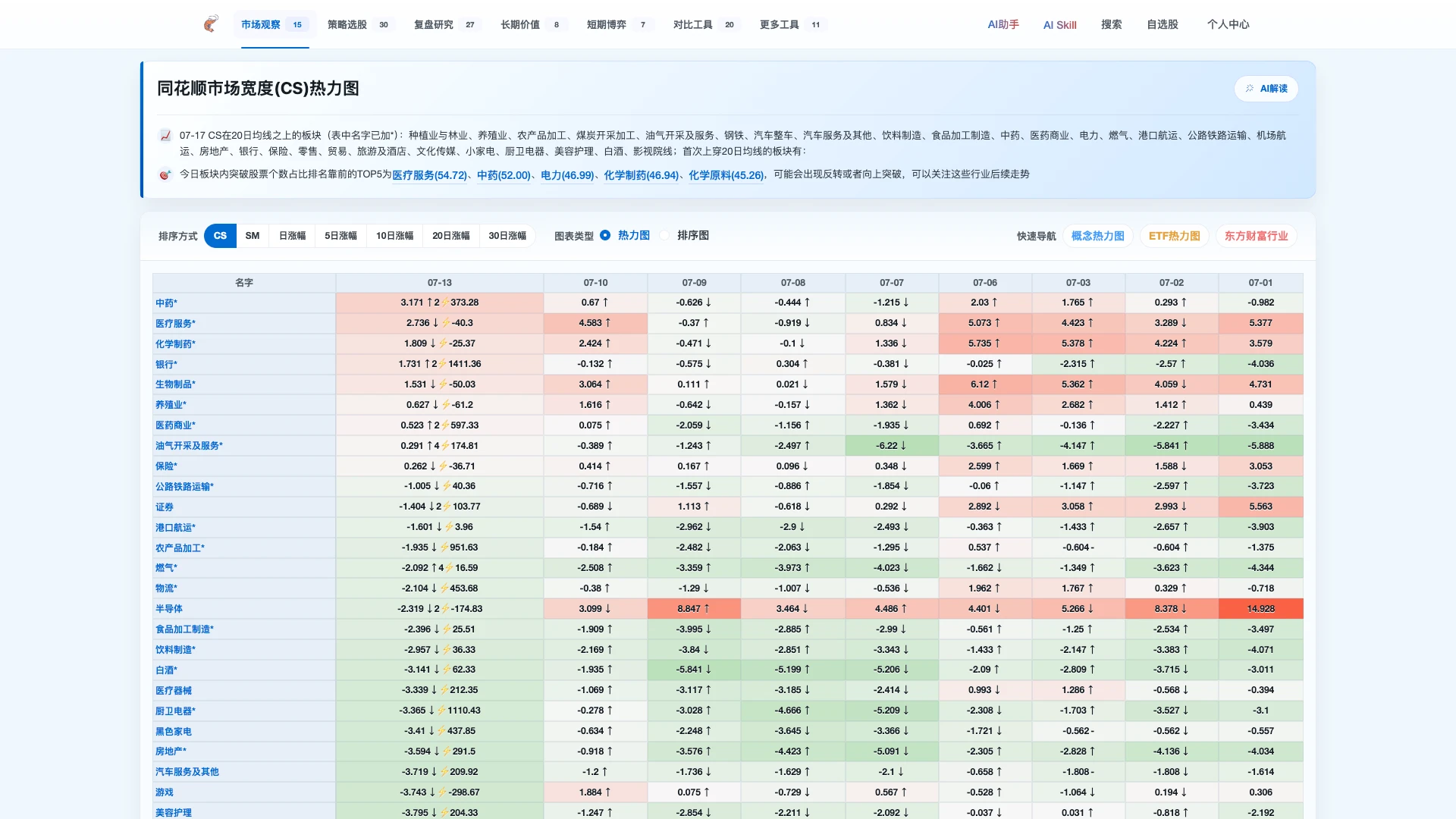
Task: Open the 复盘研究 navigation menu
Action: (x=447, y=24)
